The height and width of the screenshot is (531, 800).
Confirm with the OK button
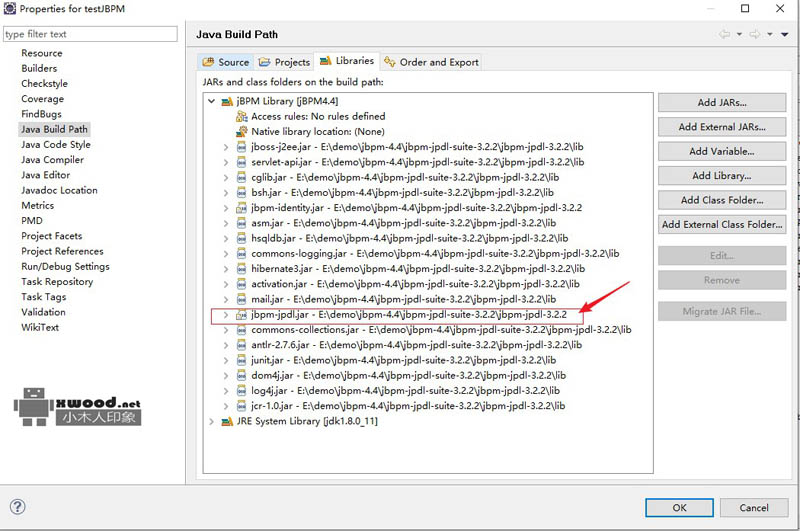coord(680,508)
